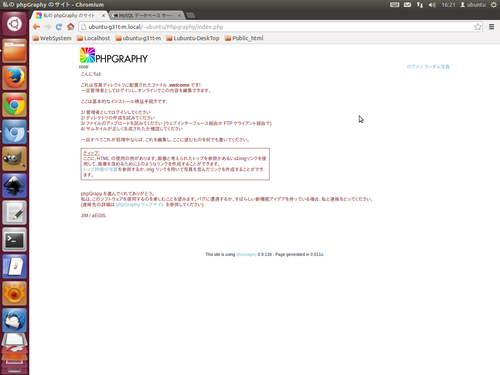Open the text editor launcher icon
Viewport: 500px width, 375px height.
14,213
